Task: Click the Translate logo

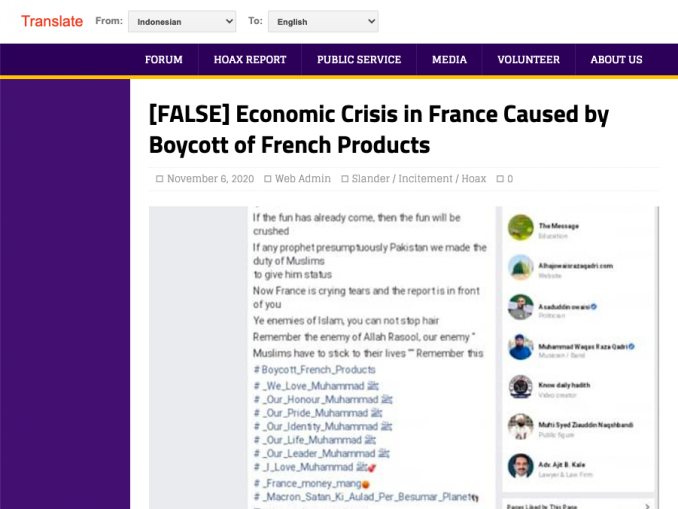Action: [x=52, y=21]
